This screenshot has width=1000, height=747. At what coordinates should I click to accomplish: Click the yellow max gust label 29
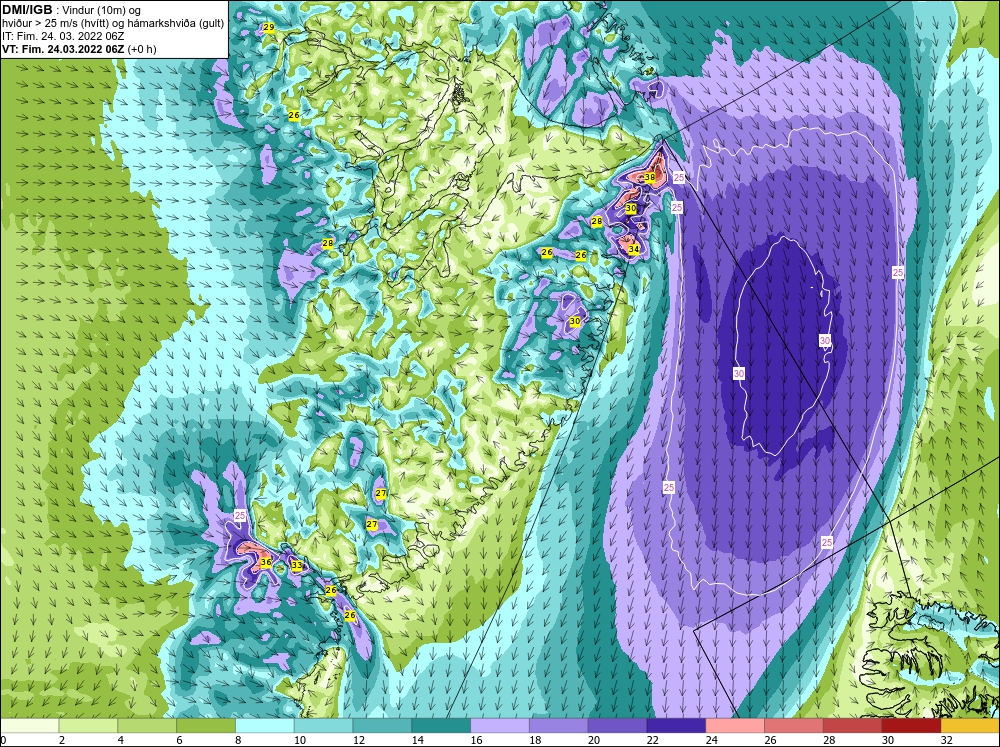click(268, 27)
